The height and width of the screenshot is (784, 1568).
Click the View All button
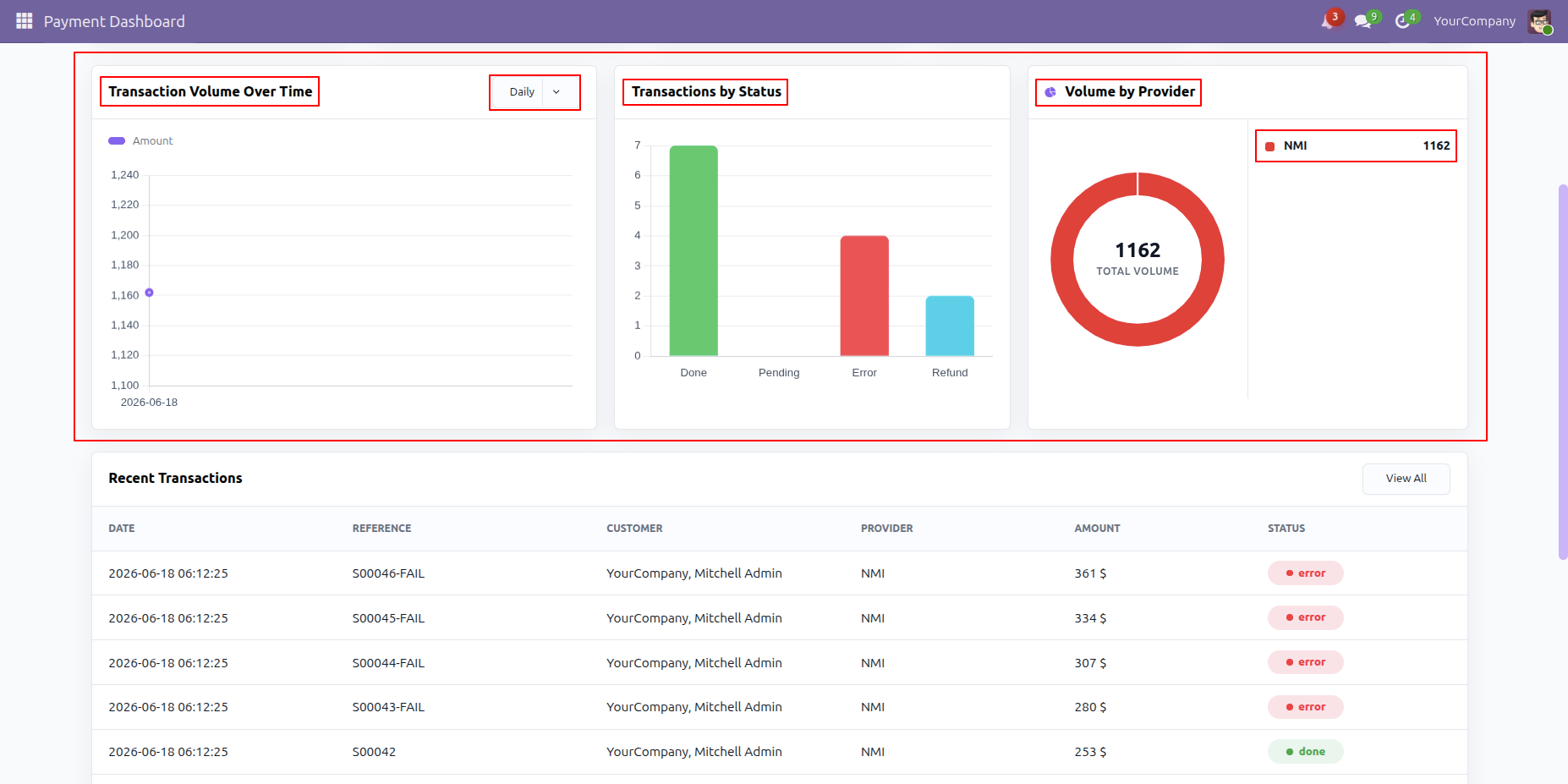(1406, 479)
